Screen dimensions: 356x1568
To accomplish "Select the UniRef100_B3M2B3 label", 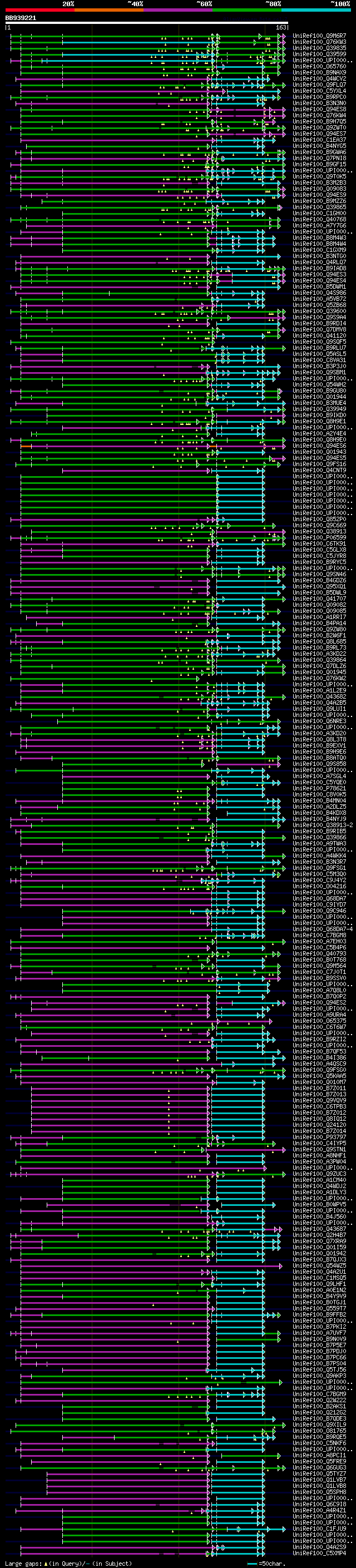I will coord(319,182).
